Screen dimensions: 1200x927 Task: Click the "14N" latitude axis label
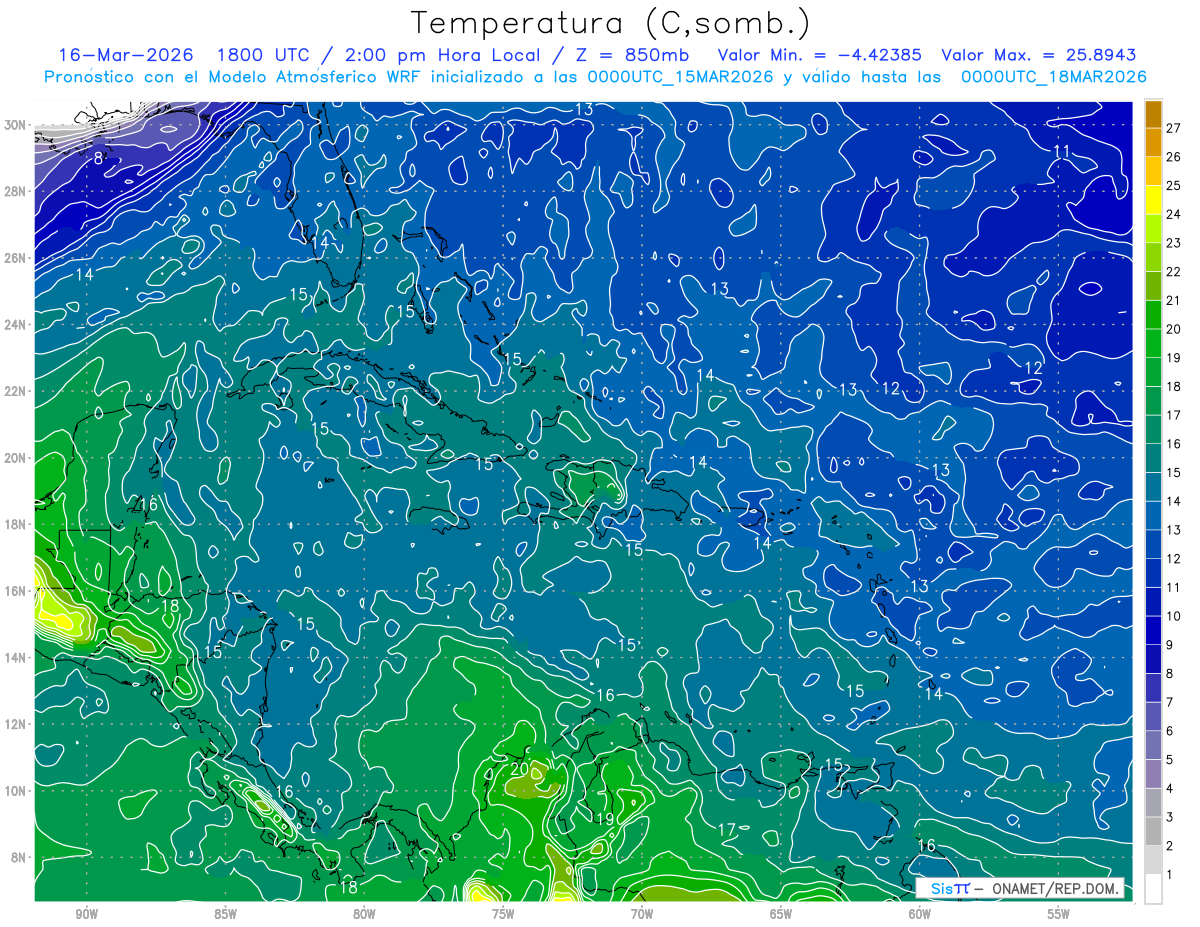click(x=16, y=657)
